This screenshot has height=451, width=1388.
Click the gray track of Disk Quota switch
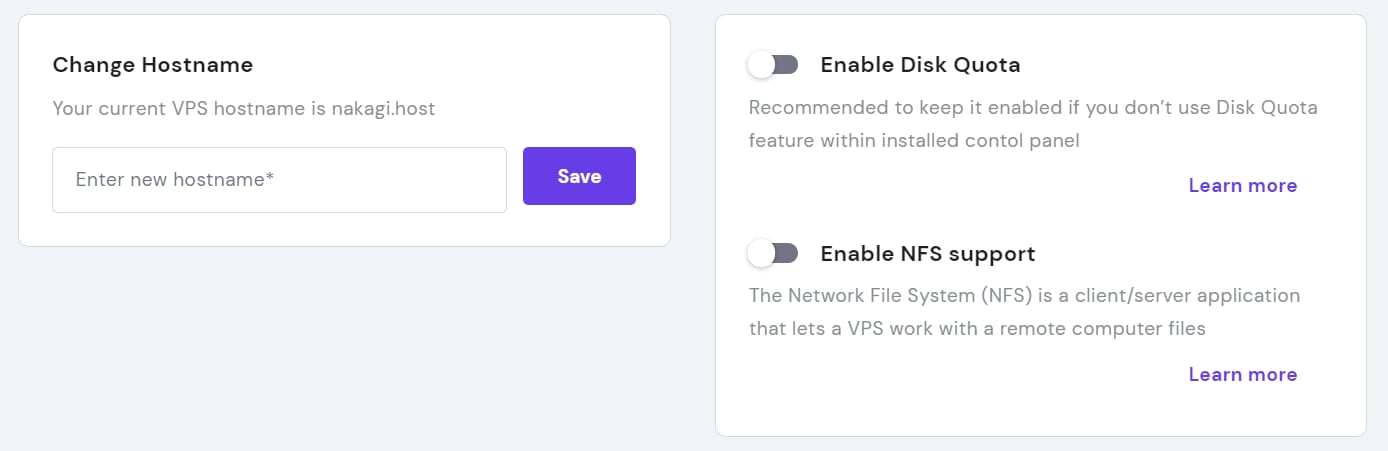(787, 65)
